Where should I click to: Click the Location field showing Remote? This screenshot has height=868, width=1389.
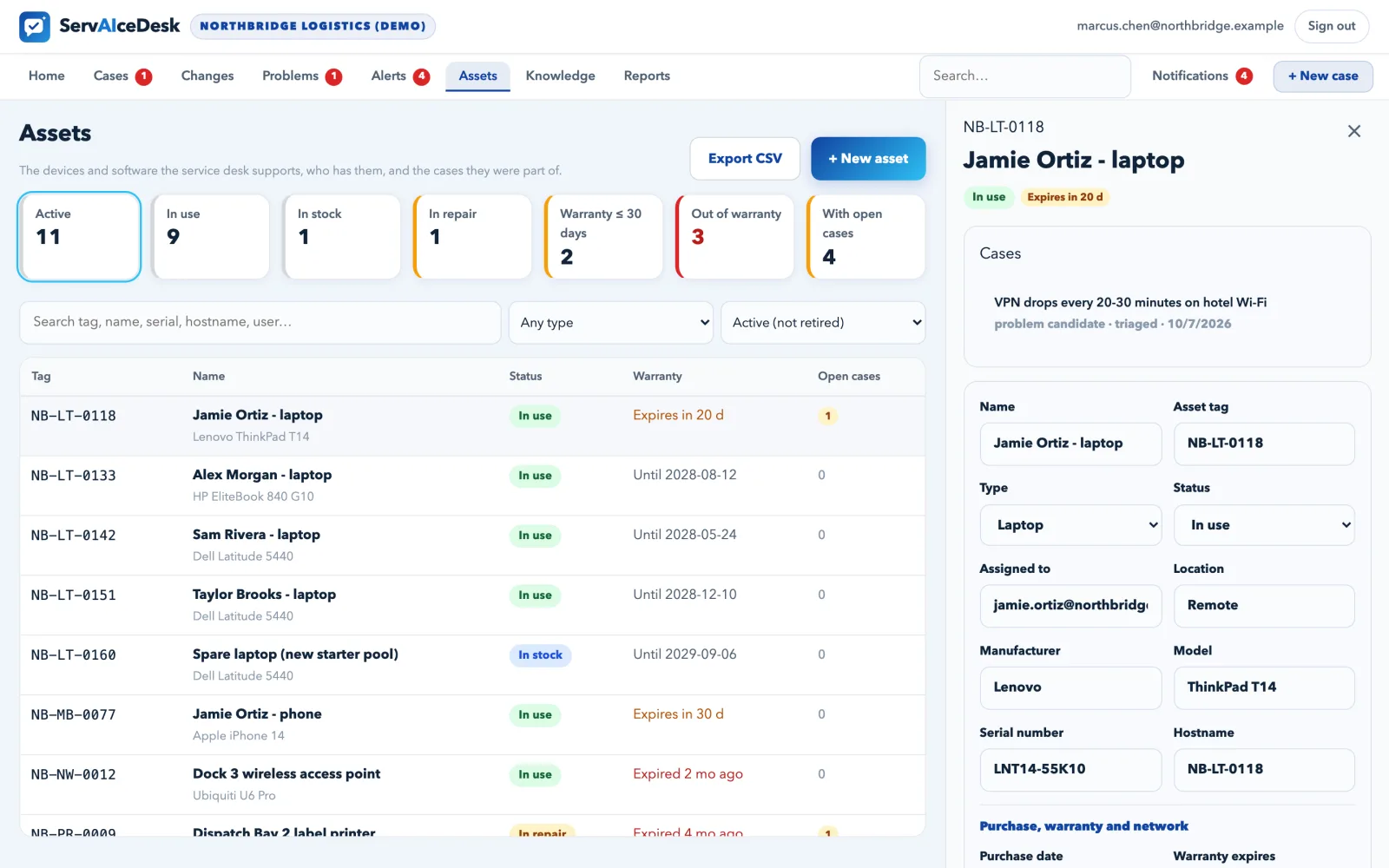point(1264,606)
